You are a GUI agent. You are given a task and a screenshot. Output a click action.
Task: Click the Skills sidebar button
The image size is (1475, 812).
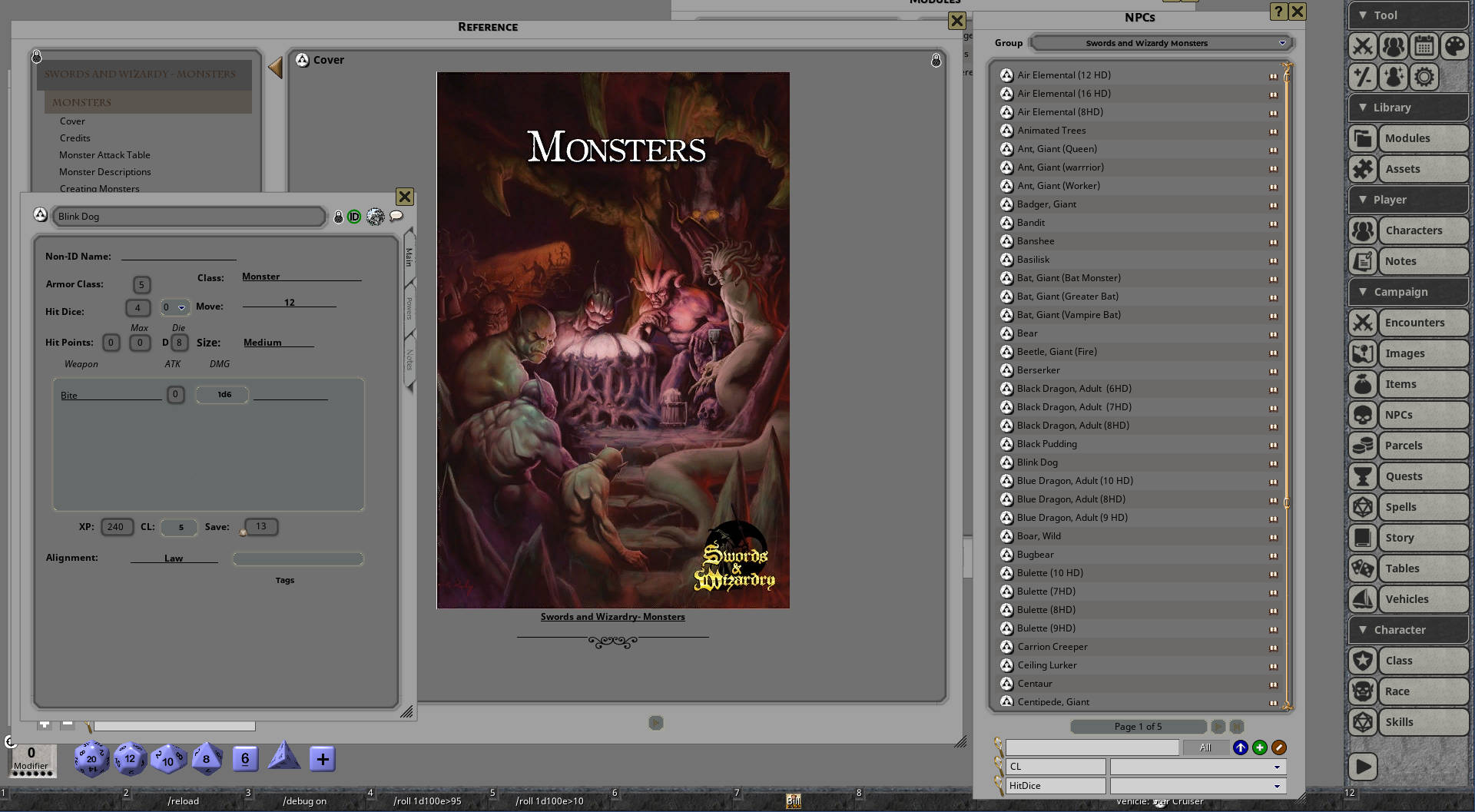pyautogui.click(x=1424, y=722)
